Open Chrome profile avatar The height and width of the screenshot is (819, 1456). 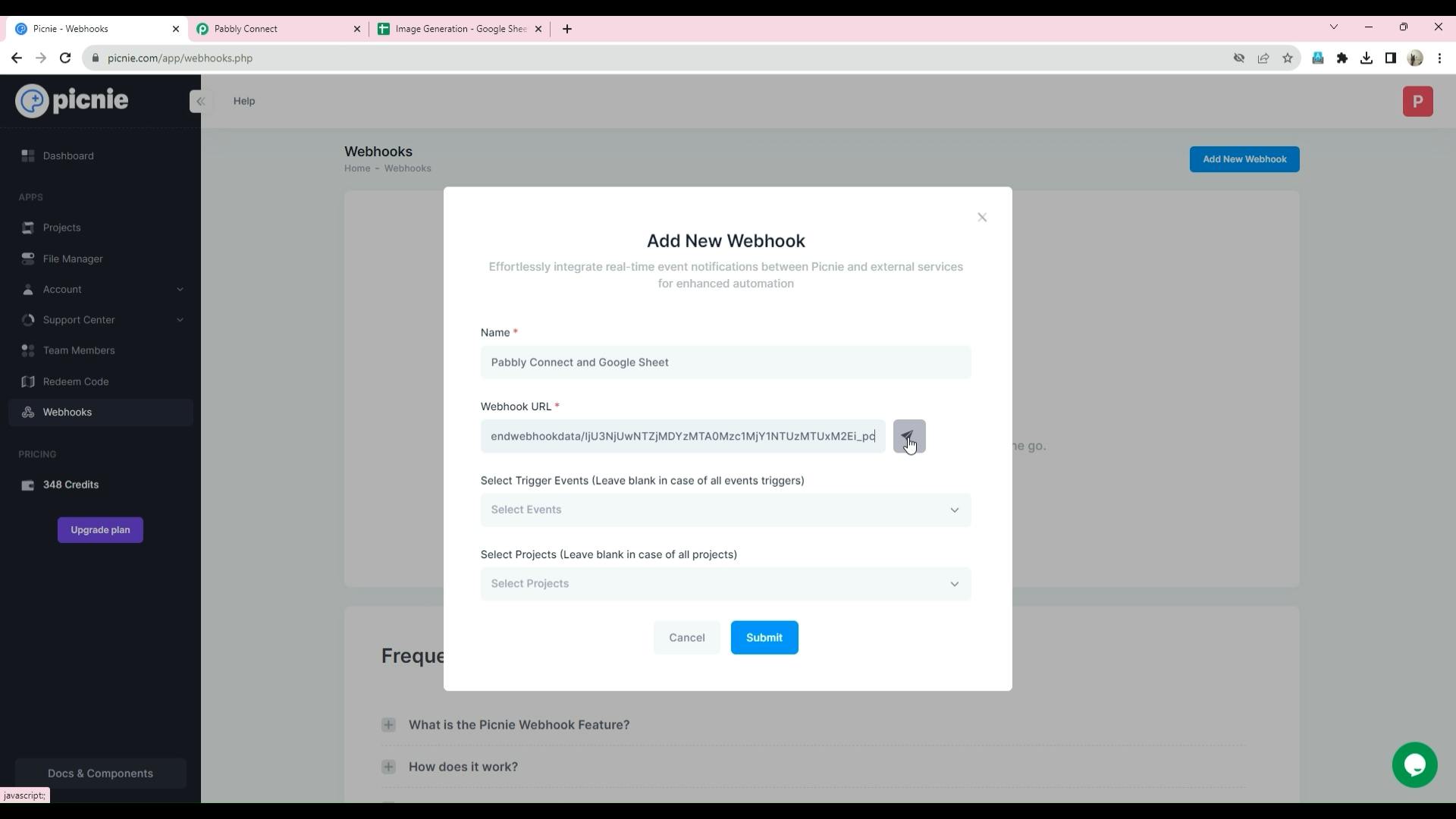(1415, 58)
